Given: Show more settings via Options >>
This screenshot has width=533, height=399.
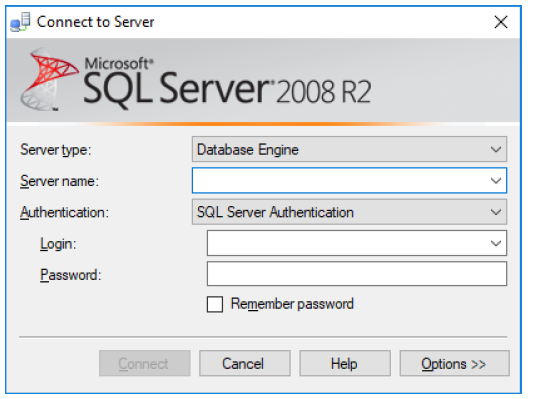Looking at the screenshot, I should 454,363.
